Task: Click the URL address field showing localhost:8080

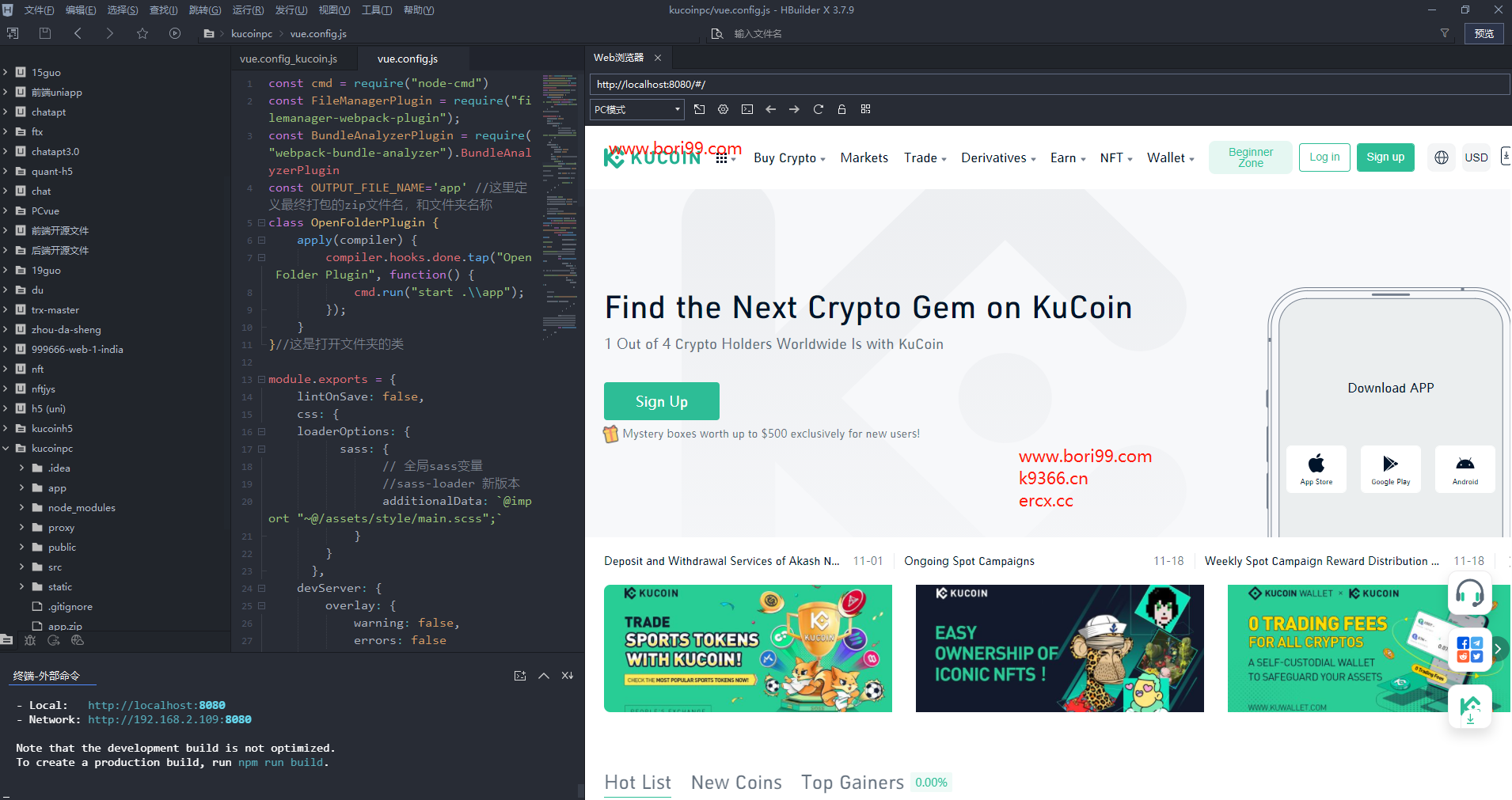Action: click(x=1050, y=84)
